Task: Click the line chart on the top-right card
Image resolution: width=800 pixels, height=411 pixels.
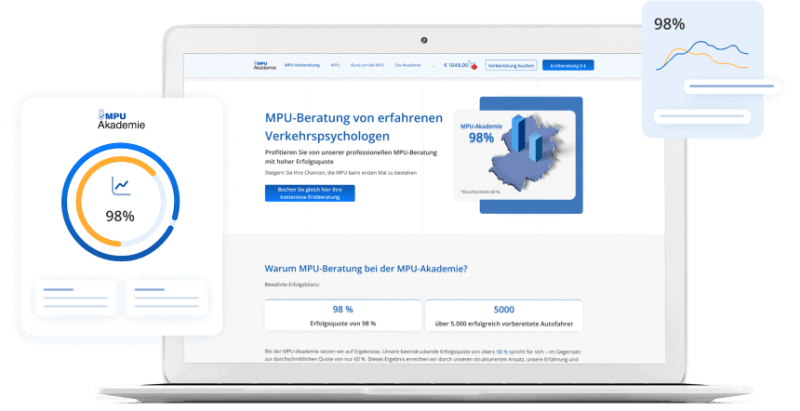Action: click(x=702, y=56)
